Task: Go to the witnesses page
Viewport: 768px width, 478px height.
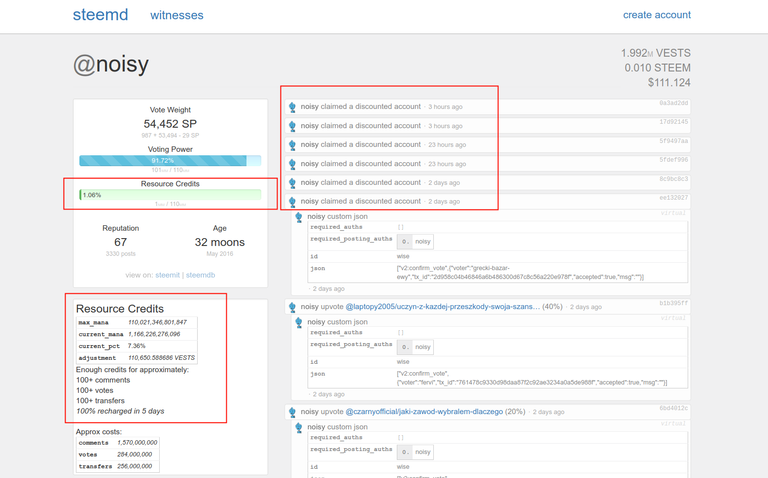Action: pos(177,15)
